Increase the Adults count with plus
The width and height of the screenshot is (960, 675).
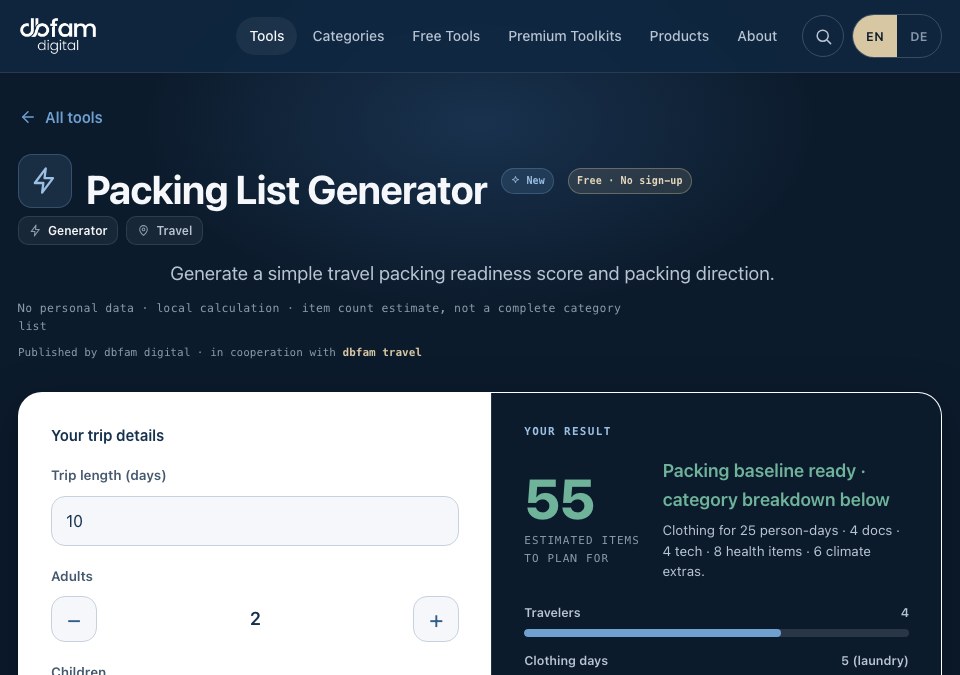pos(436,619)
